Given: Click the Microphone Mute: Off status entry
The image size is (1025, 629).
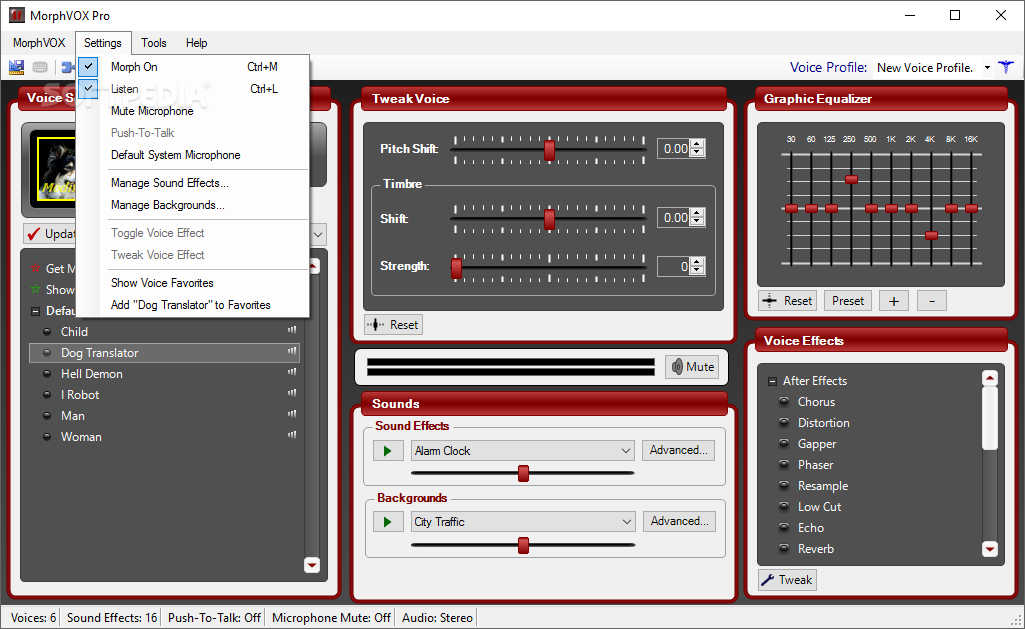Looking at the screenshot, I should [331, 617].
